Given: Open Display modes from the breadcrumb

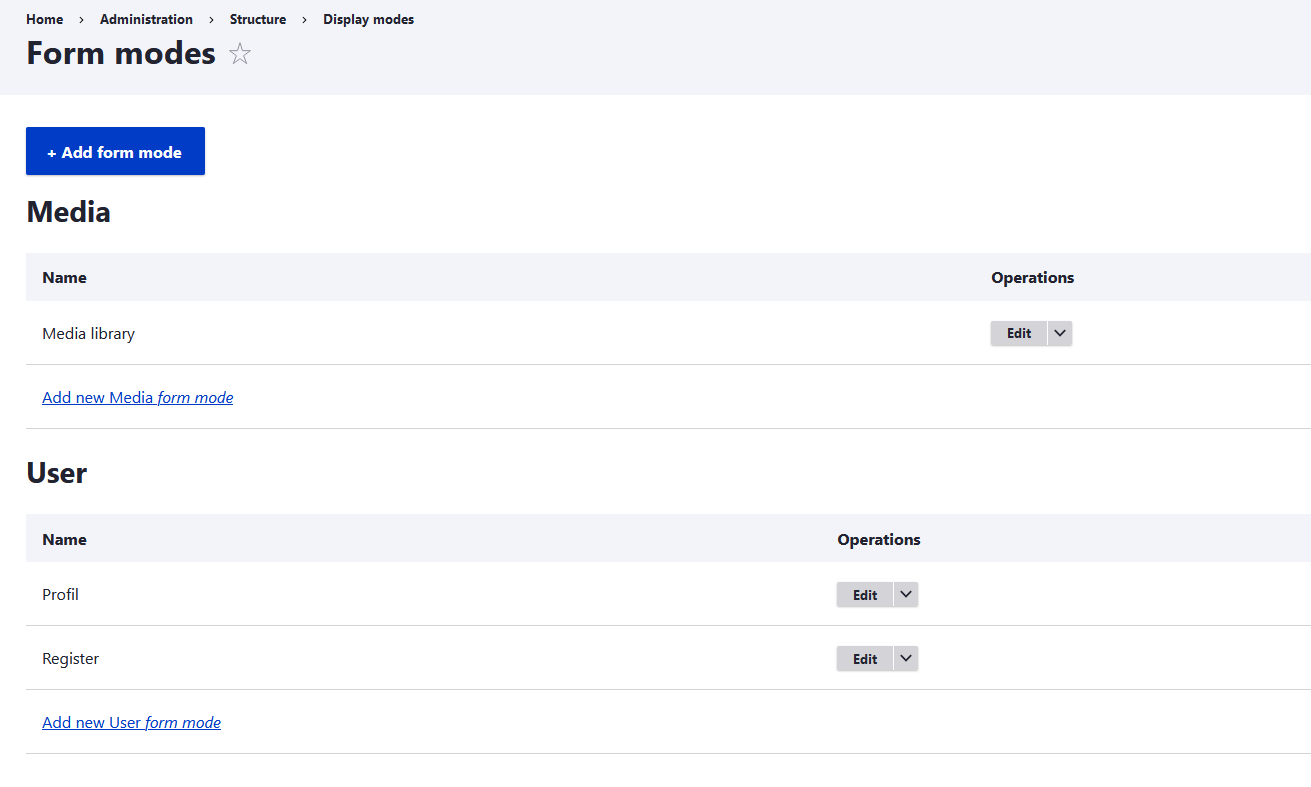Looking at the screenshot, I should coord(368,20).
